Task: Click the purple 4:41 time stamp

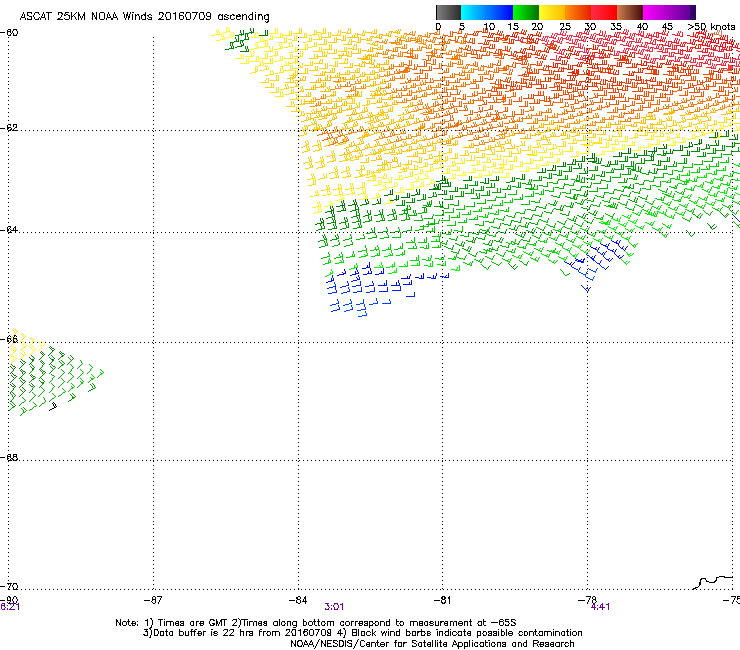Action: (600, 607)
